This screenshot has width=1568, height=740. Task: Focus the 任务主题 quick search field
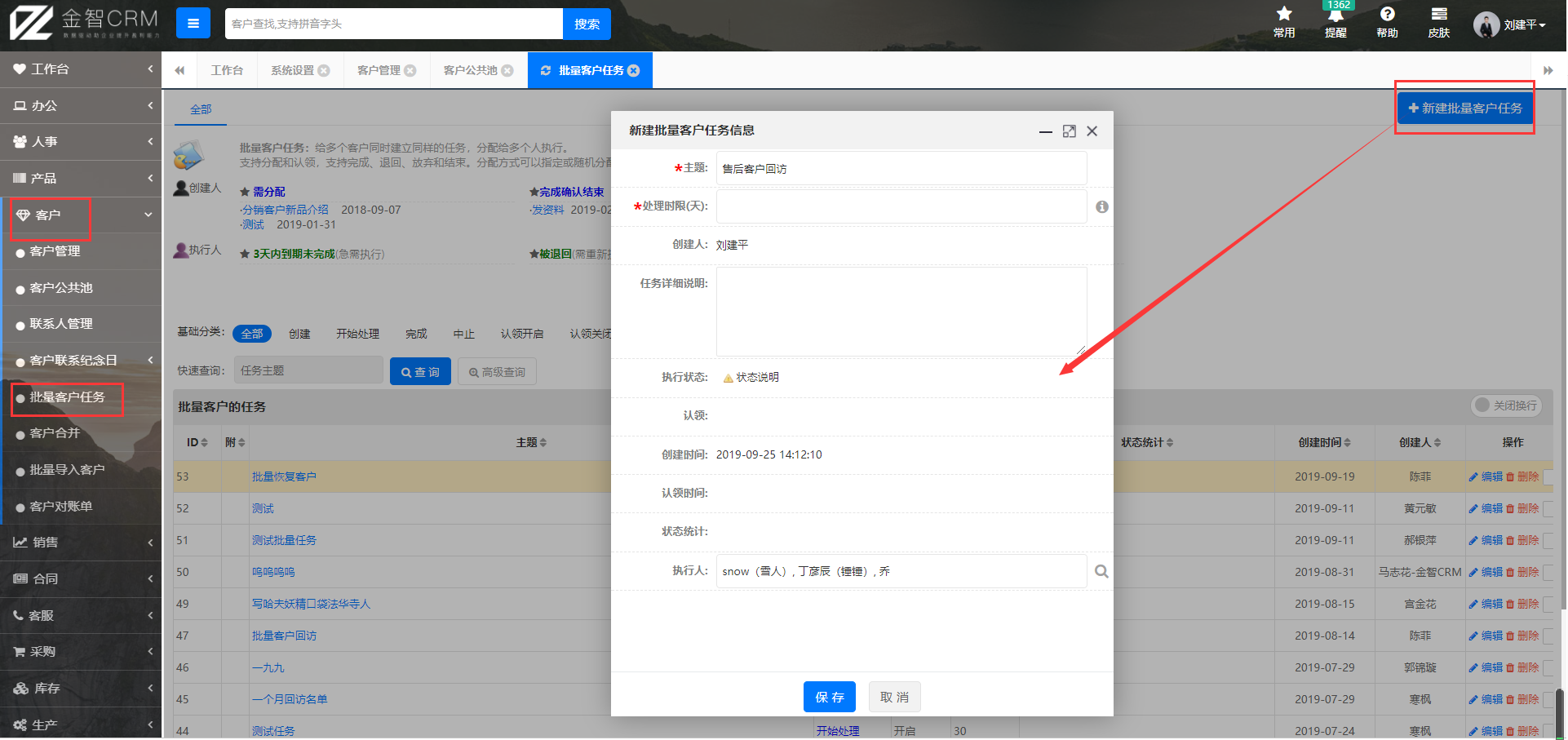(308, 370)
